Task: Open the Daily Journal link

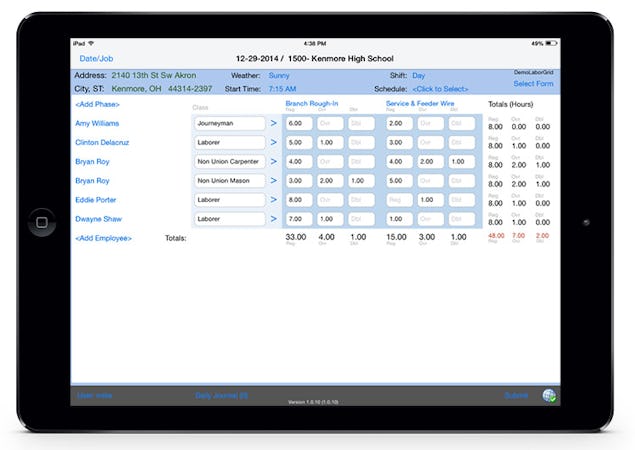Action: click(x=222, y=395)
